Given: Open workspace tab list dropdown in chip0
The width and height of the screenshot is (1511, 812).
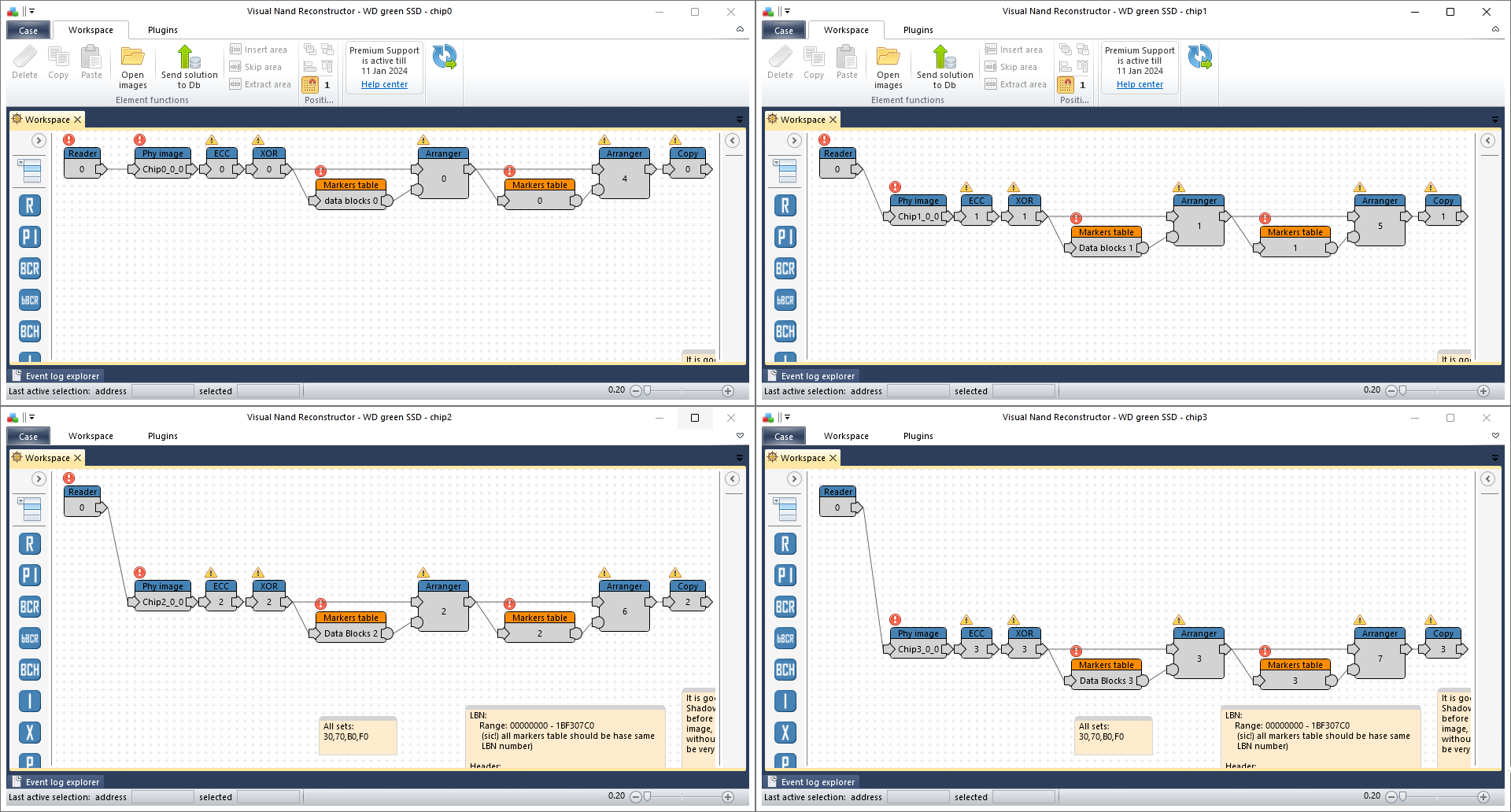Looking at the screenshot, I should (x=739, y=120).
